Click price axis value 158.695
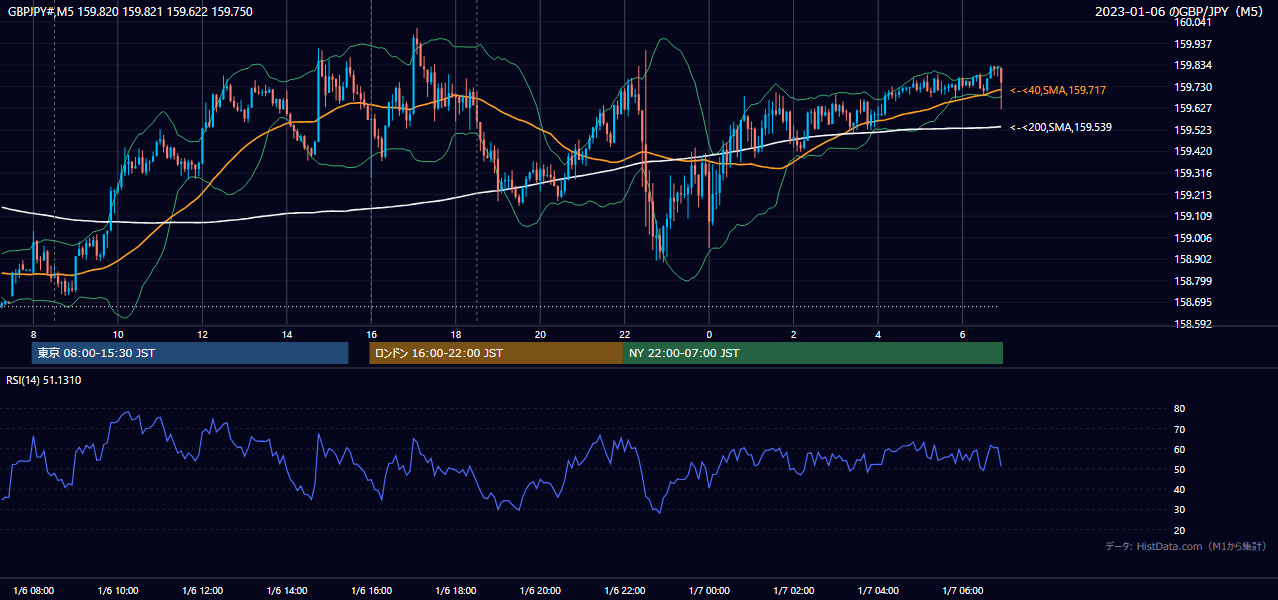 1194,302
